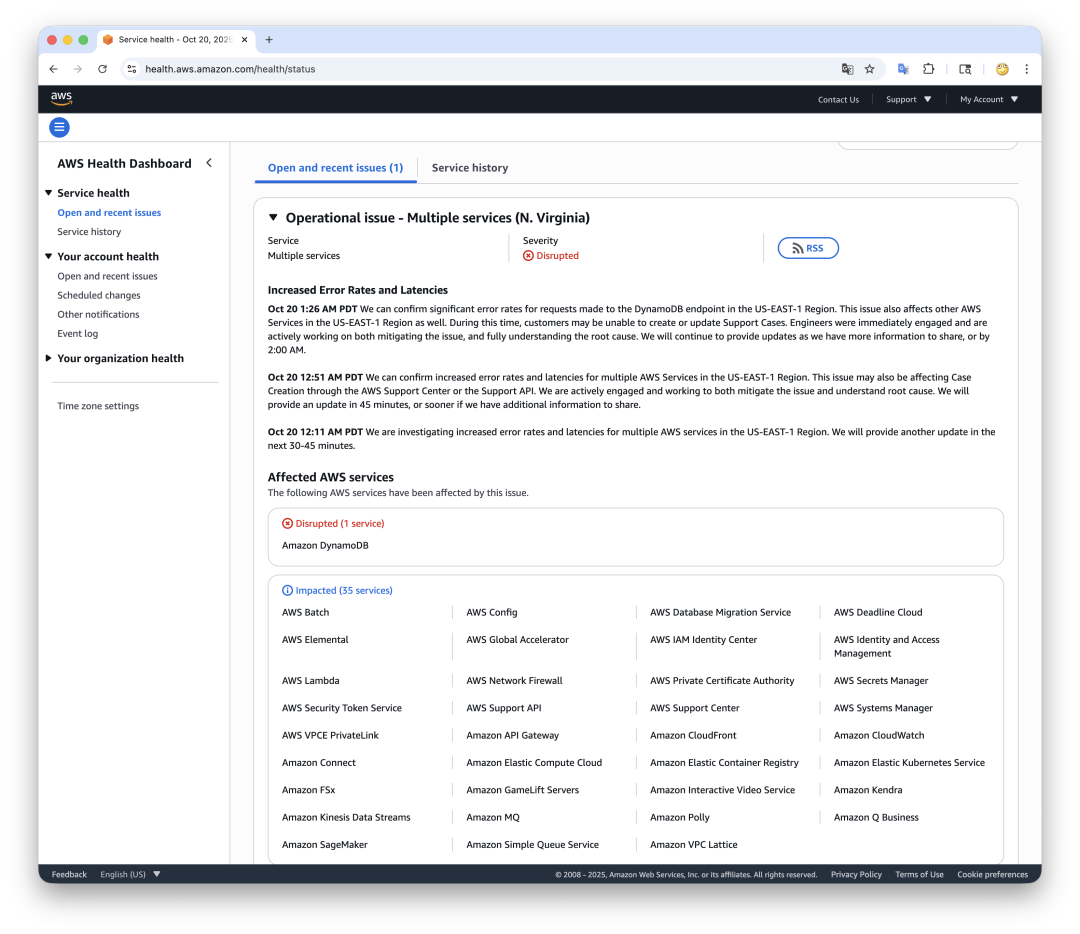Open the My Account dropdown
Viewport: 1080px width, 934px height.
[989, 99]
